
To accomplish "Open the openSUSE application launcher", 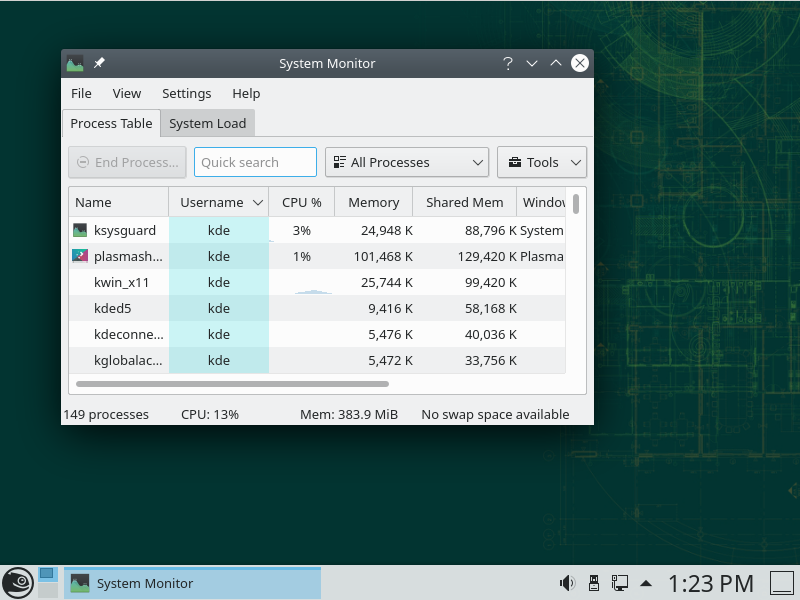I will point(17,582).
